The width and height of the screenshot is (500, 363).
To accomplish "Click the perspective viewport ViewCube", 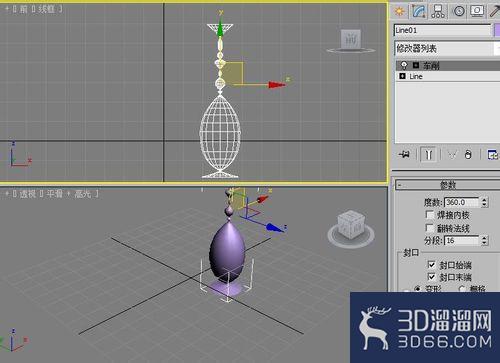I will pos(351,225).
